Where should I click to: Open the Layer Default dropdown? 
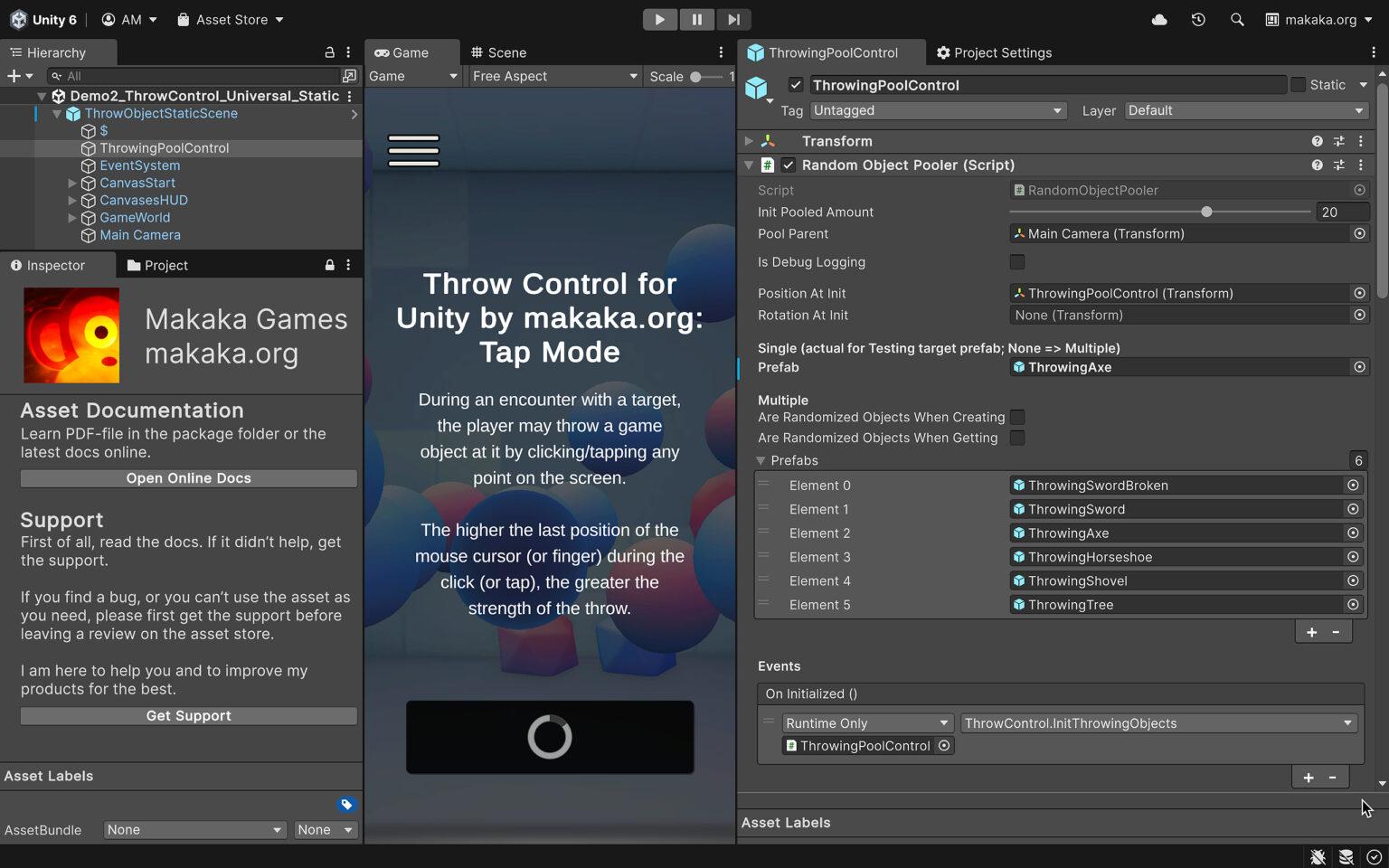1246,110
